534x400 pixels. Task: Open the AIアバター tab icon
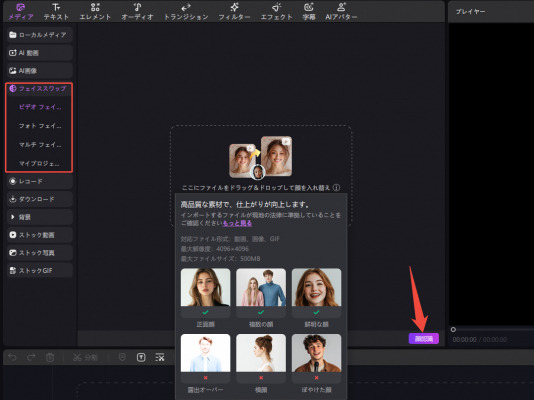[341, 7]
